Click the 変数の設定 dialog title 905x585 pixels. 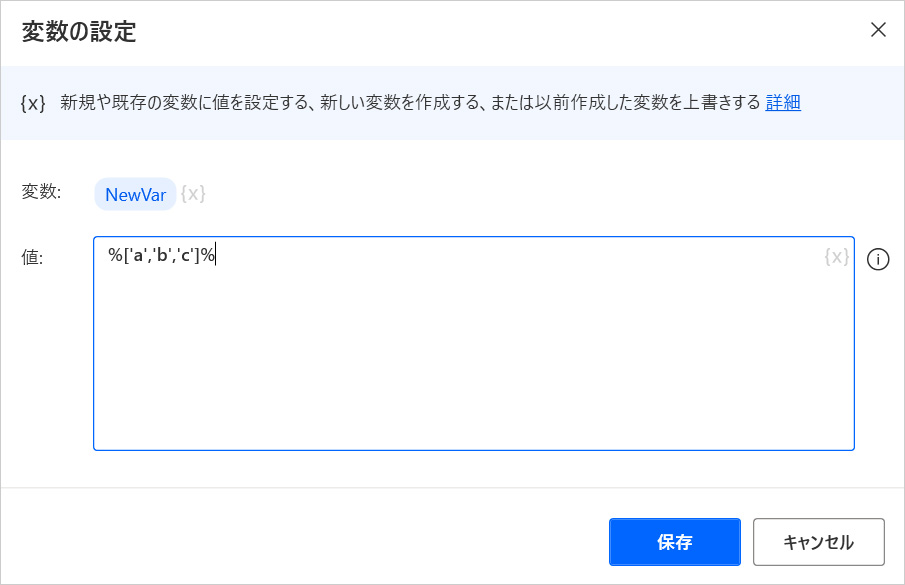tap(79, 31)
